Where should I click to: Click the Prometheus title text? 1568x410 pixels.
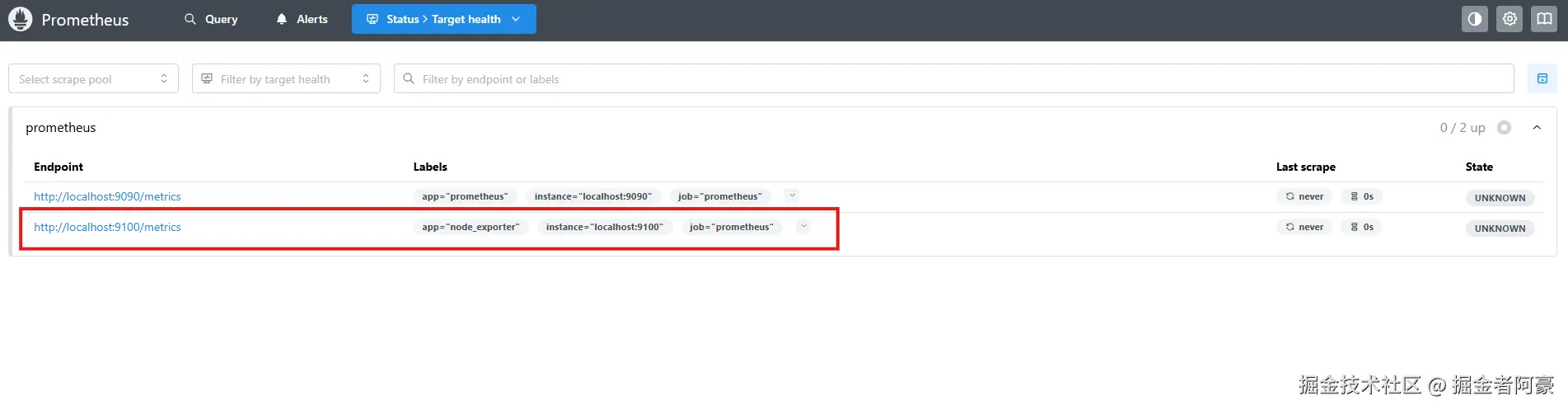click(85, 20)
